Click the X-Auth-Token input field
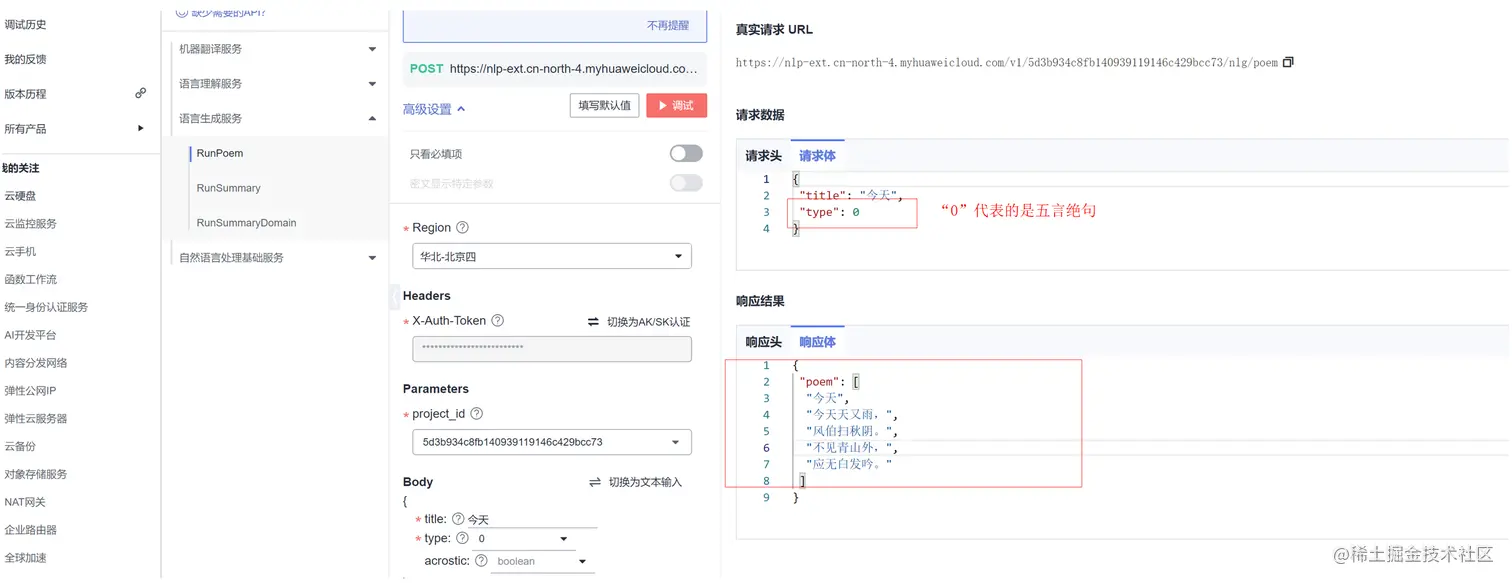The image size is (1512, 583). 552,348
